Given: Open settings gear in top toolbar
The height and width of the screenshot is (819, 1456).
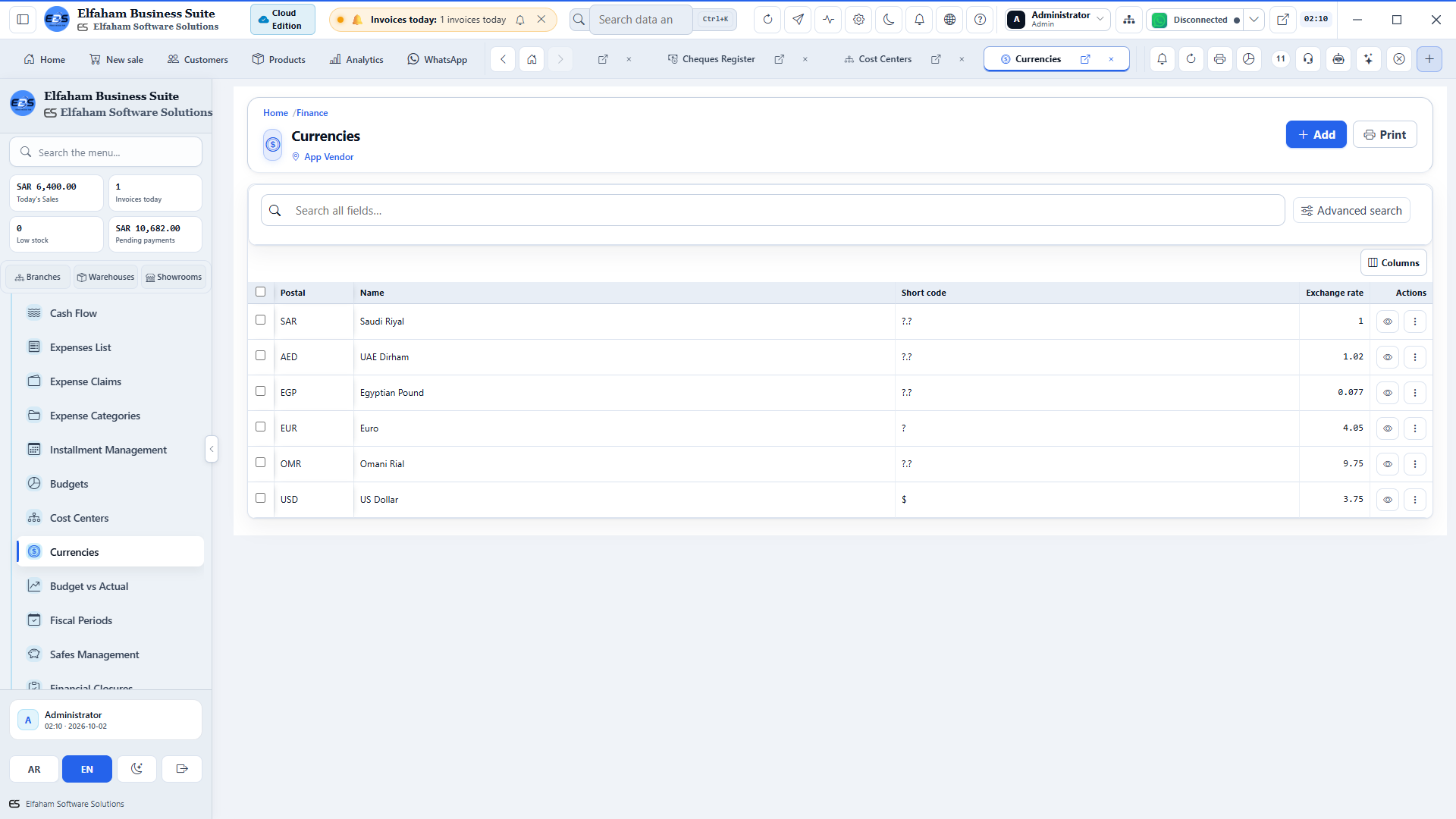Looking at the screenshot, I should pos(858,20).
